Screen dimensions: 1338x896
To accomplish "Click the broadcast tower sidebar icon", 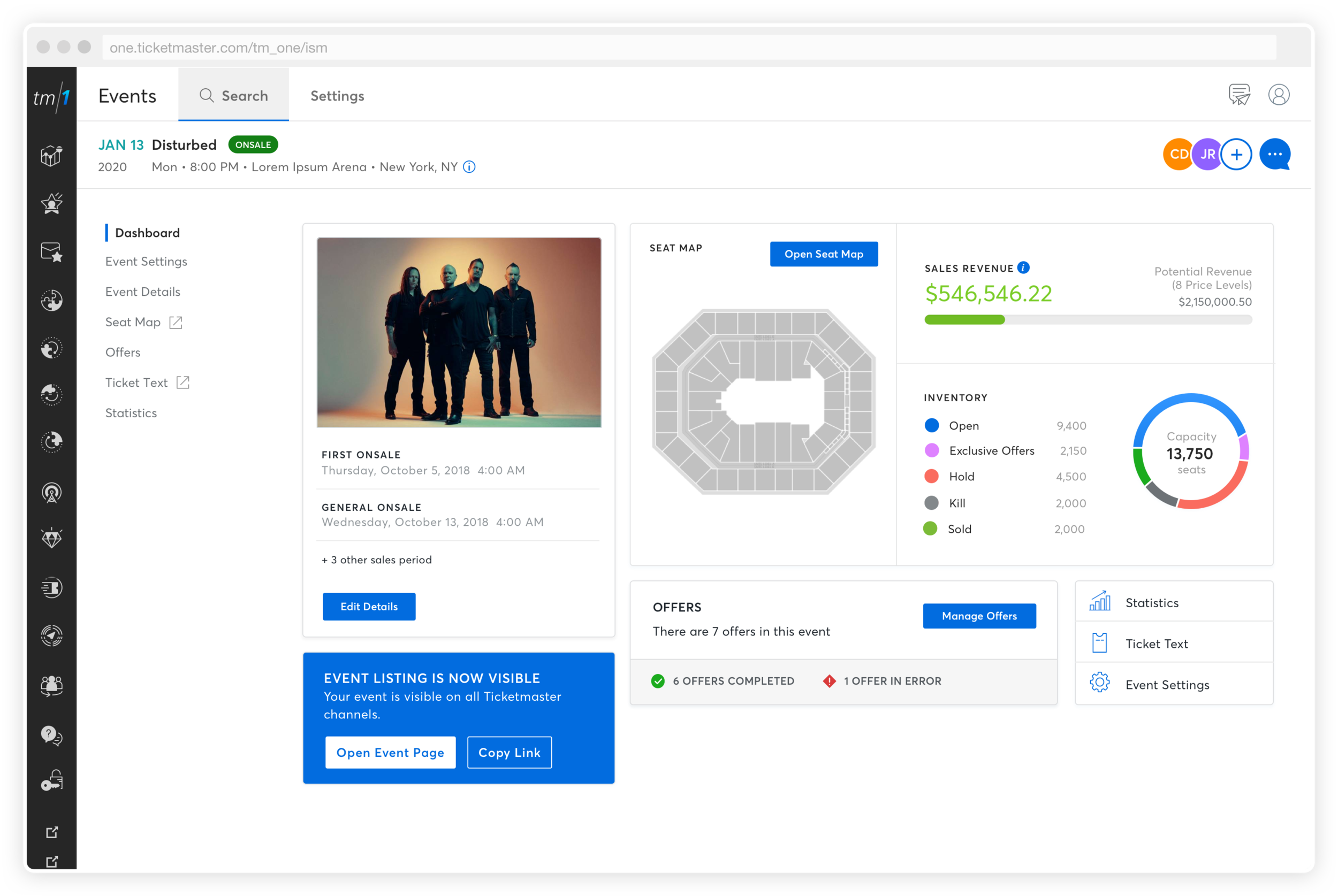I will [51, 493].
